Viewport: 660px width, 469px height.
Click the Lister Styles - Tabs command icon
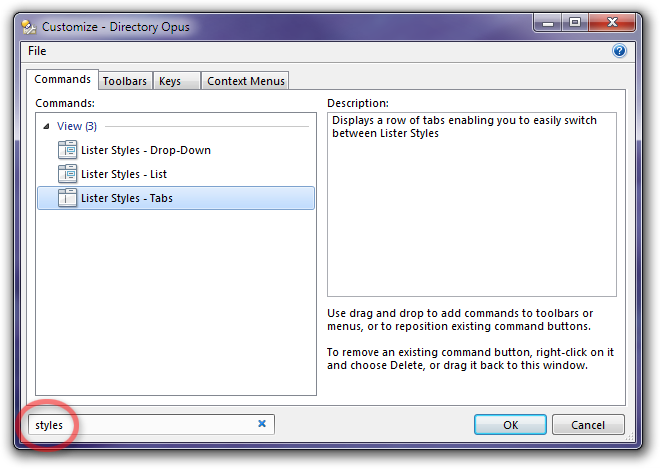67,198
